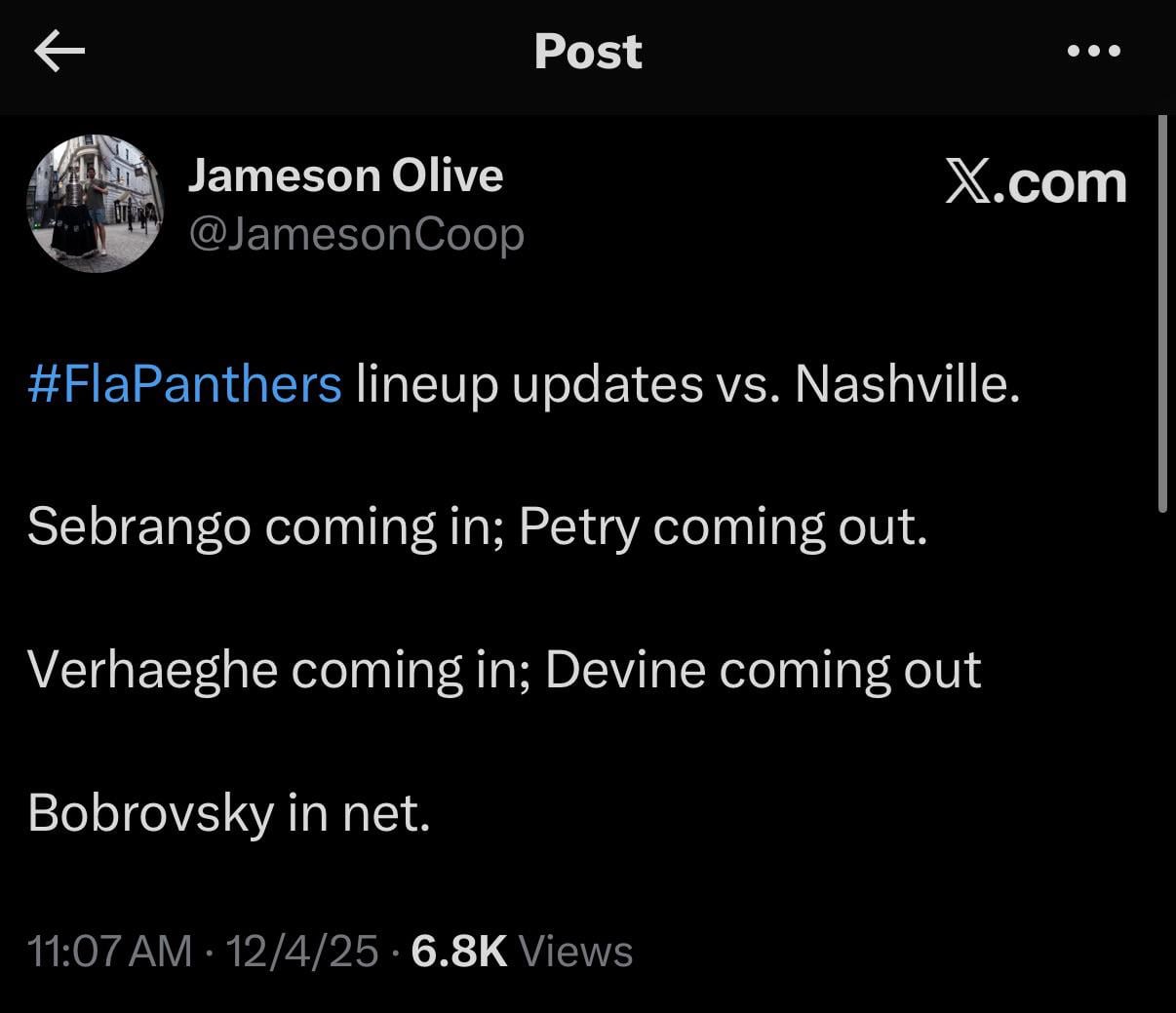
Task: Click the name Verhaeghe in the post
Action: 152,671
